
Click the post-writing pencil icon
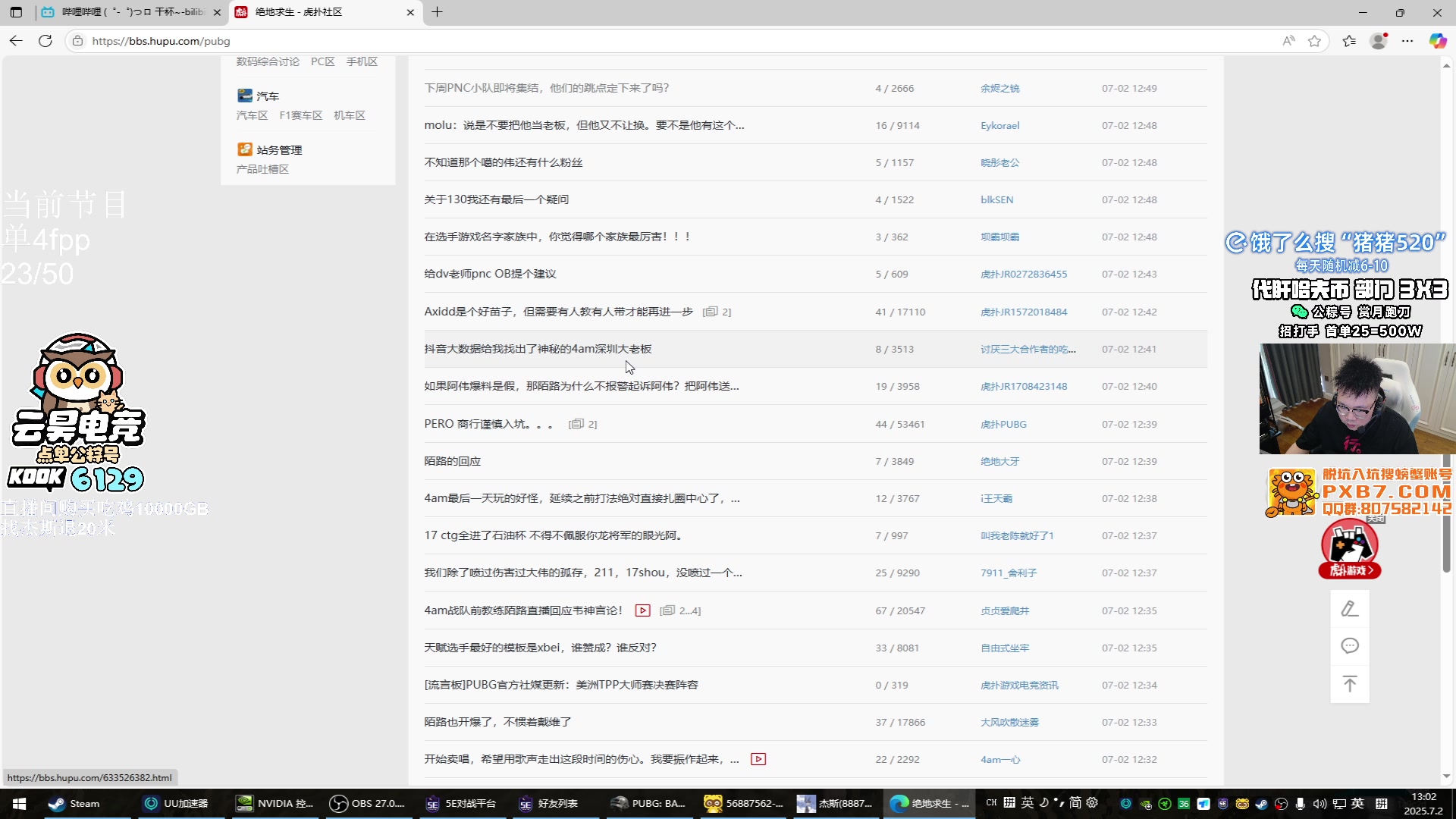pos(1350,609)
